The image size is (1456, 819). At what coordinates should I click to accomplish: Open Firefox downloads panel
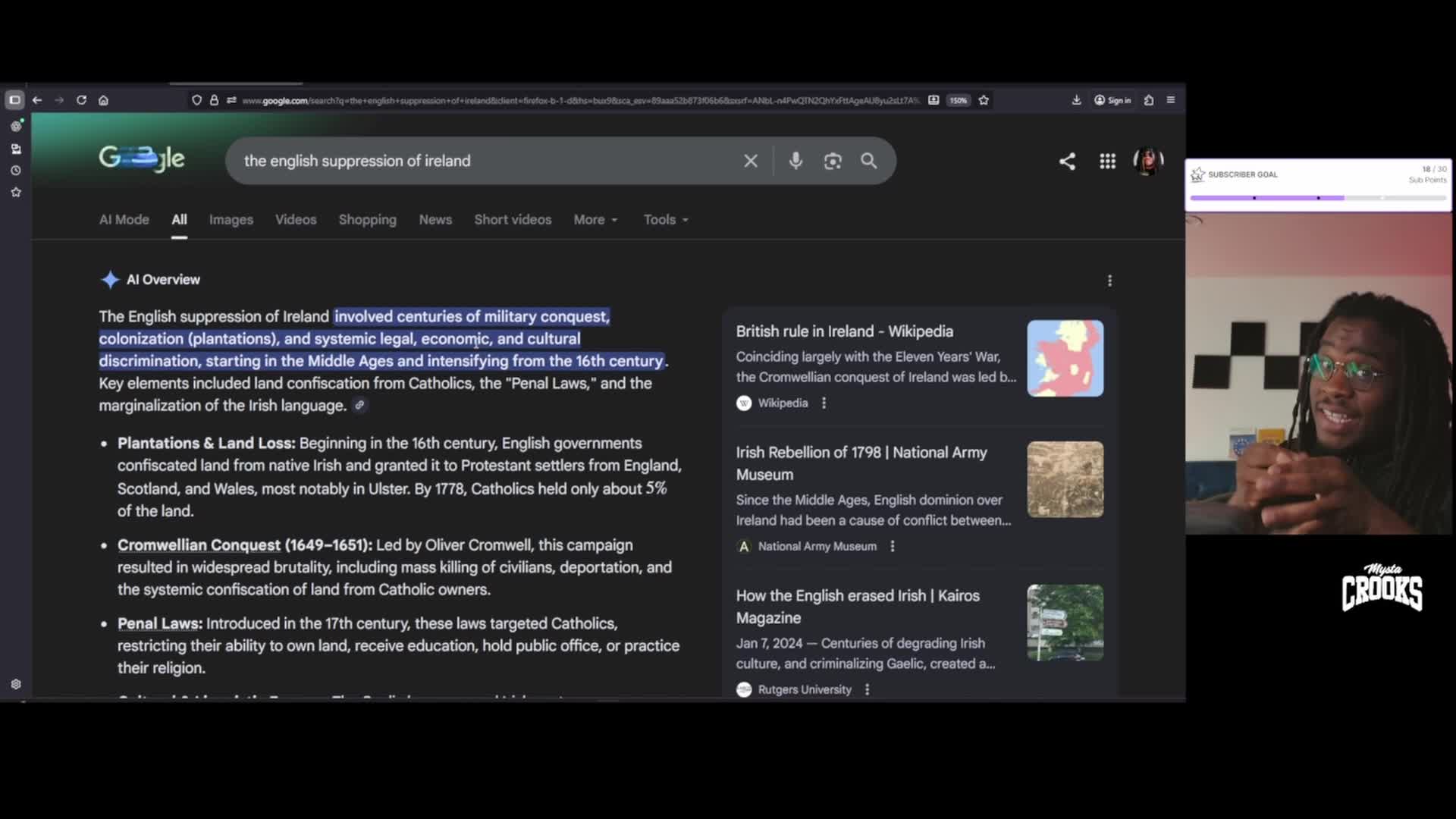pyautogui.click(x=1076, y=100)
